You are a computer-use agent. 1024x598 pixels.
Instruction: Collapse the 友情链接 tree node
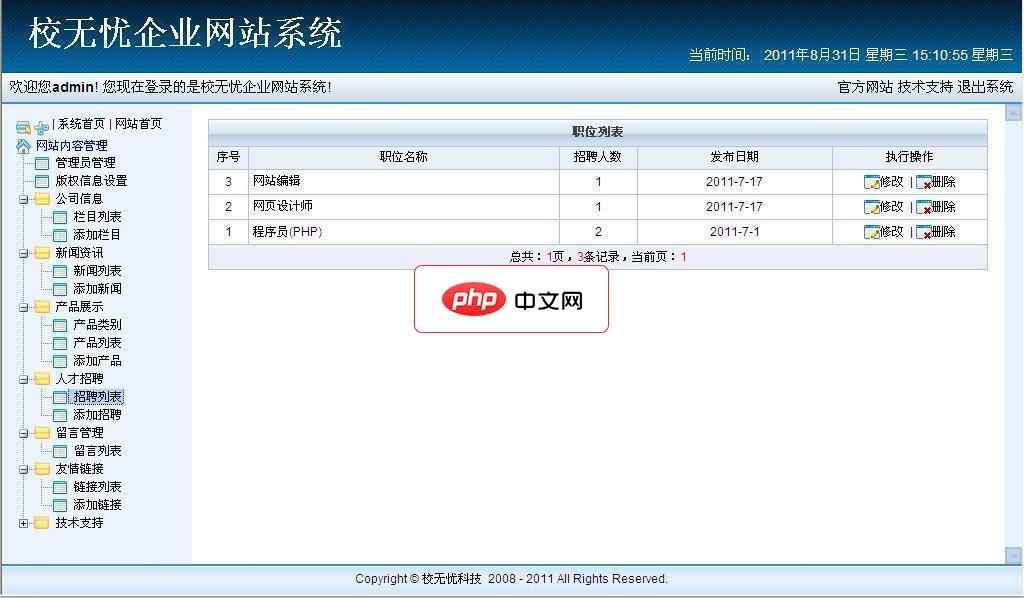[24, 469]
